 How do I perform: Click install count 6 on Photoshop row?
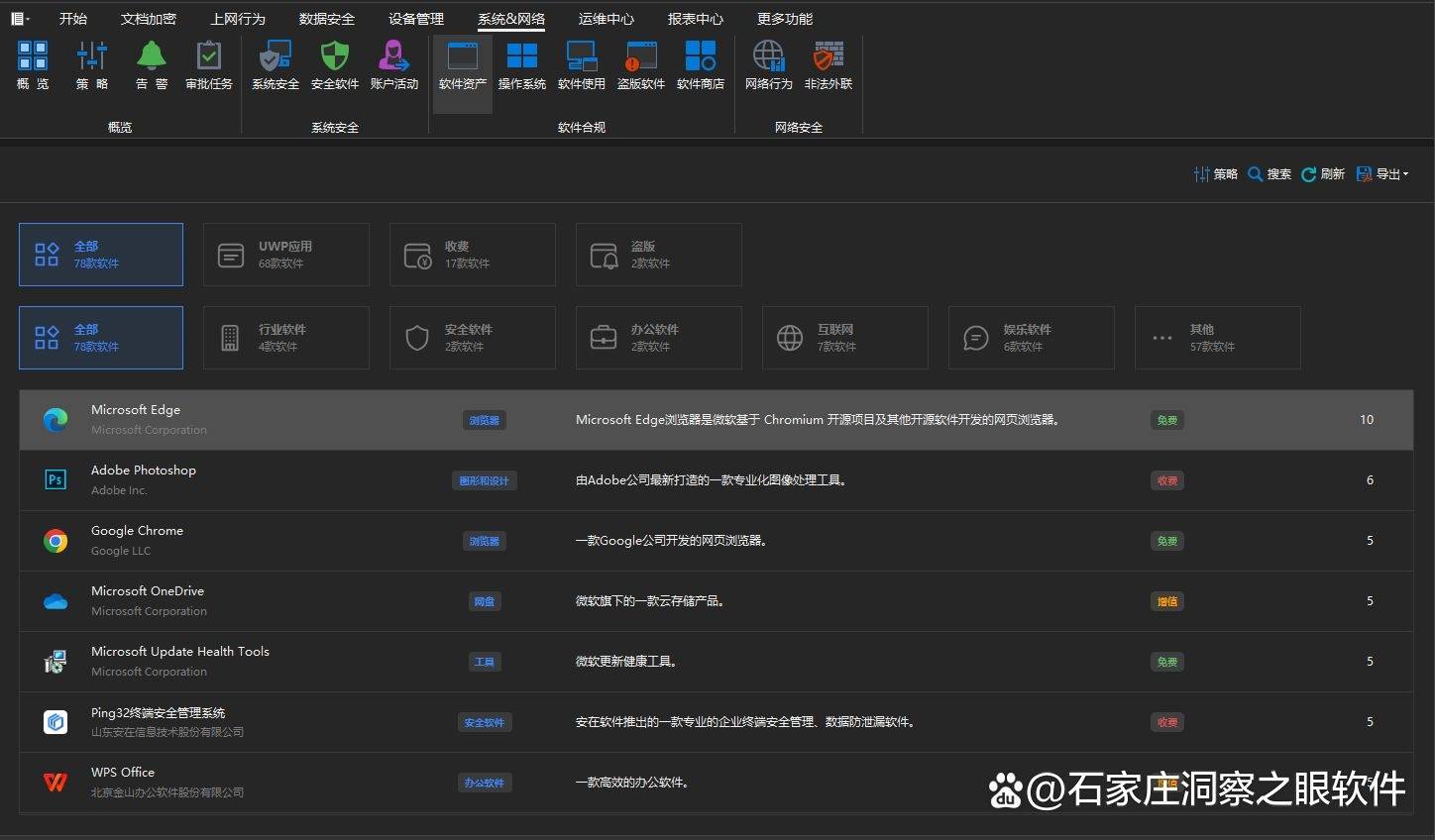coord(1370,480)
